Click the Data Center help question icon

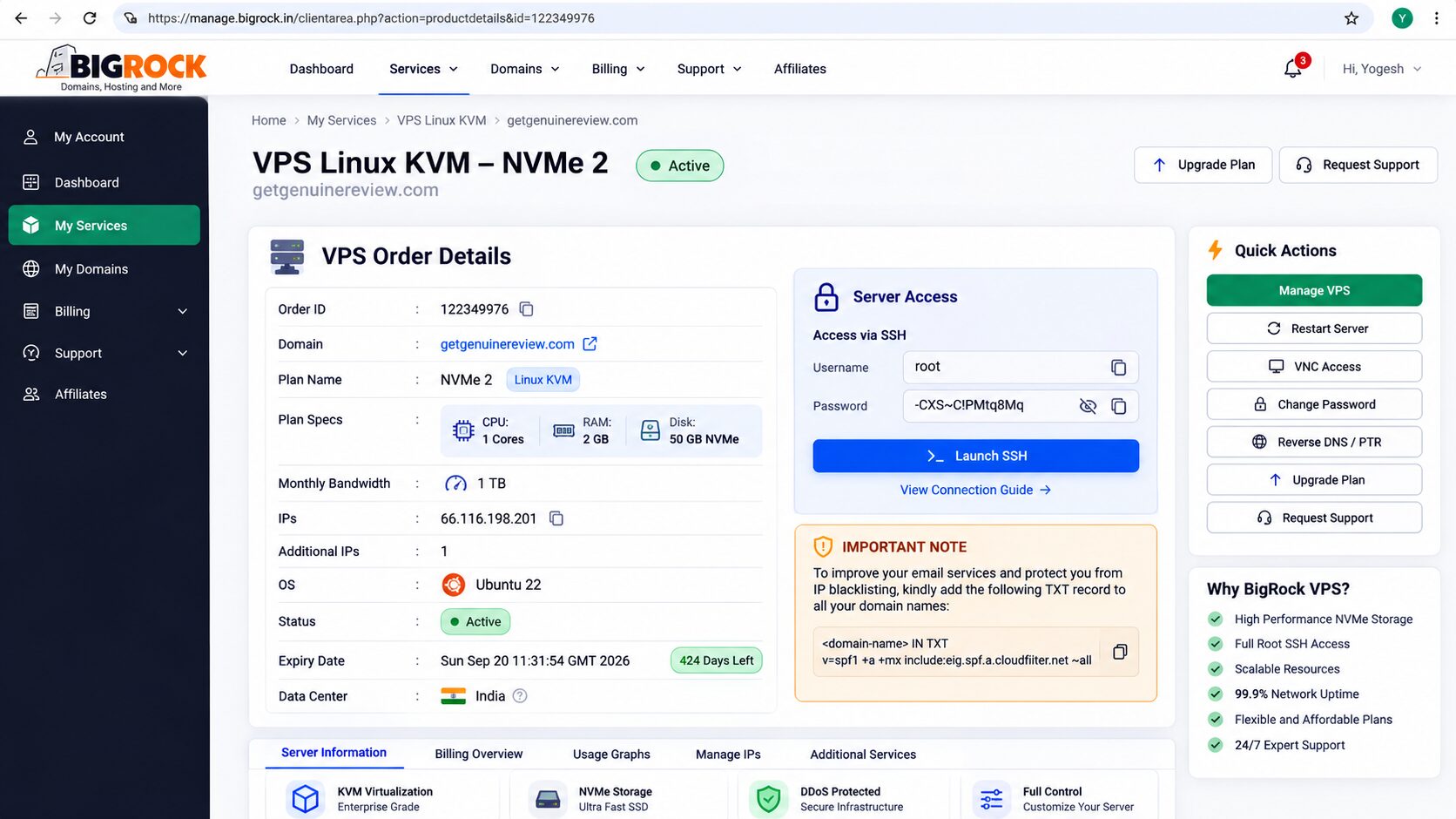tap(520, 695)
